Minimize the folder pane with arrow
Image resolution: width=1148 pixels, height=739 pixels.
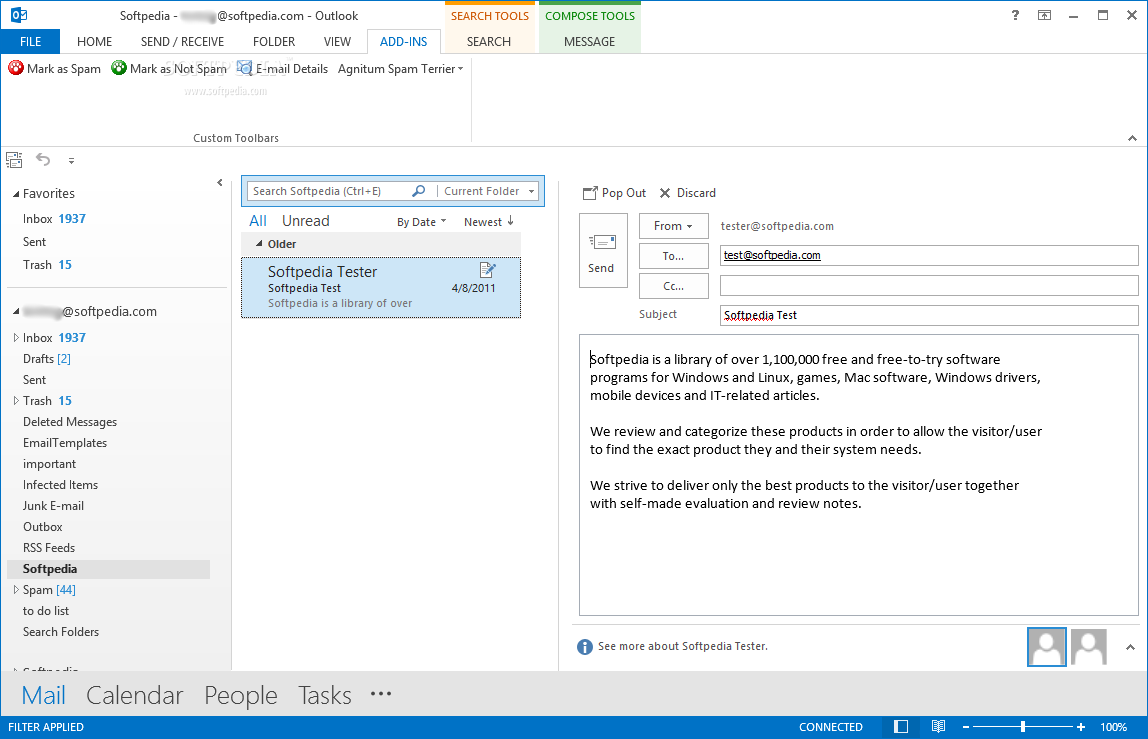pyautogui.click(x=220, y=183)
